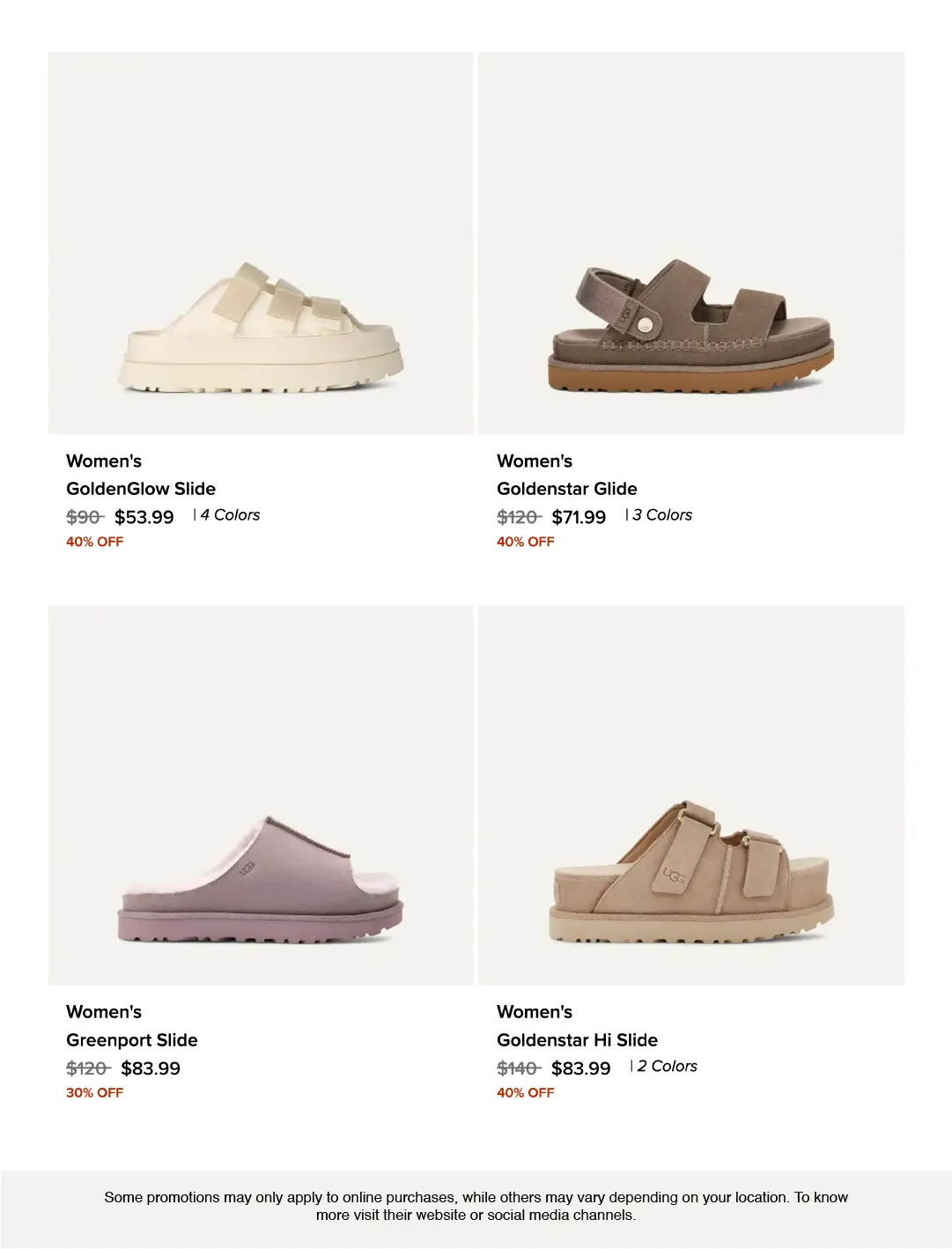The image size is (952, 1249).
Task: Open the Goldenstar Hi Slide title link
Action: [x=578, y=1040]
